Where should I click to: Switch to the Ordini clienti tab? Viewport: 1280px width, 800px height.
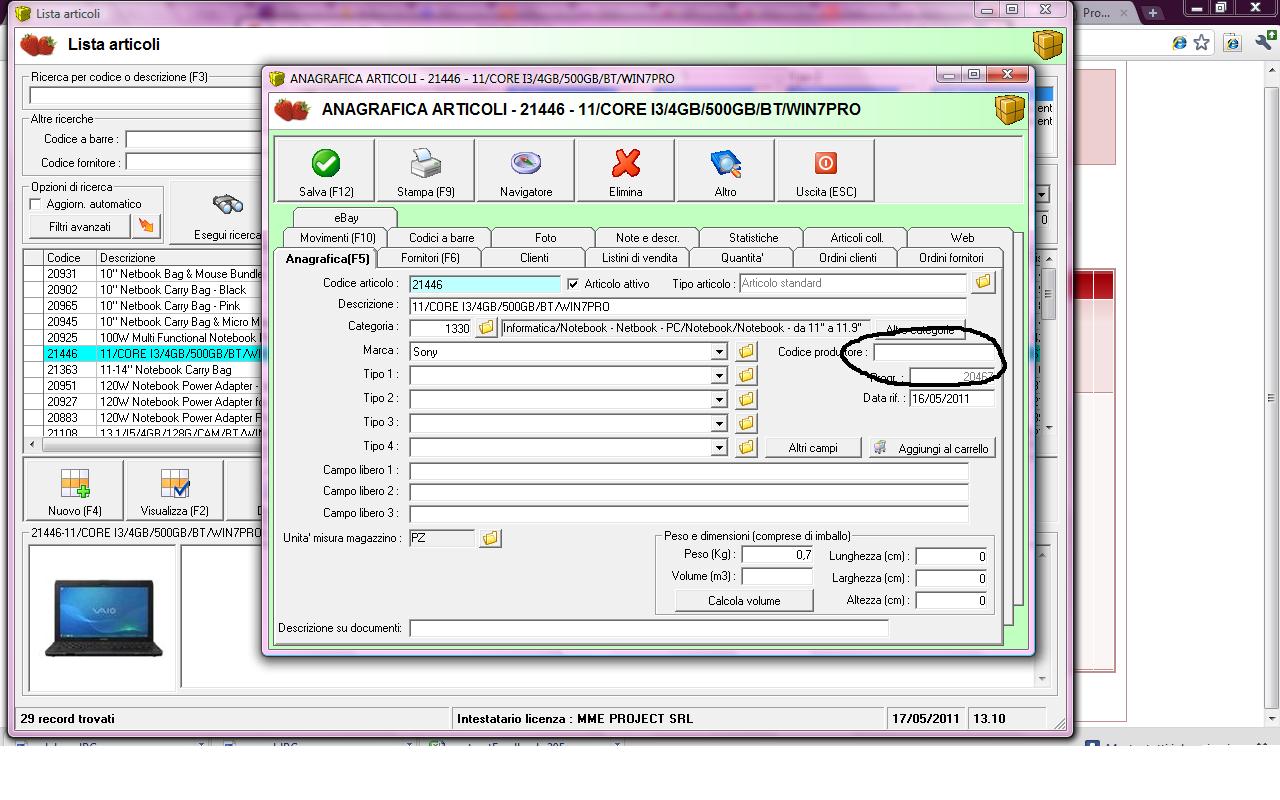pos(848,258)
